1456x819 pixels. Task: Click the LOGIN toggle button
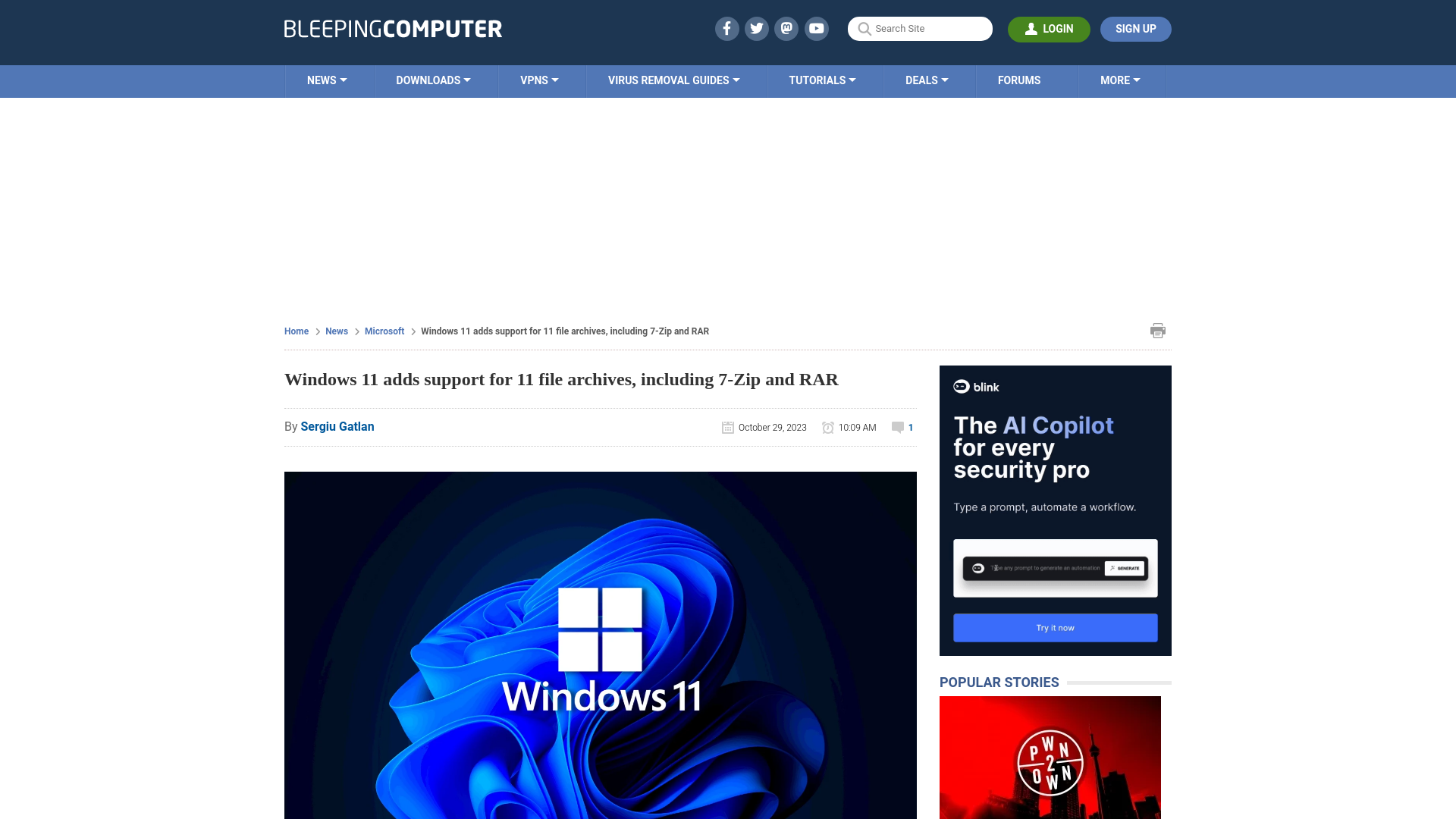1049,28
